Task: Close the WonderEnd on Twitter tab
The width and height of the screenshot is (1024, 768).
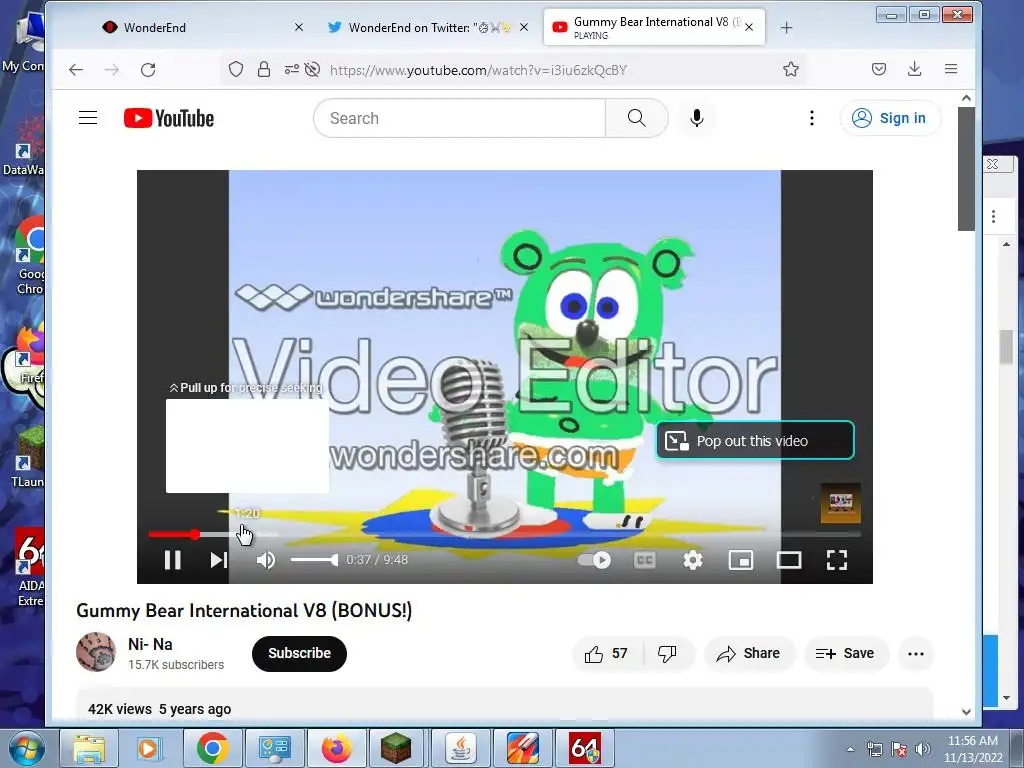Action: coord(524,27)
